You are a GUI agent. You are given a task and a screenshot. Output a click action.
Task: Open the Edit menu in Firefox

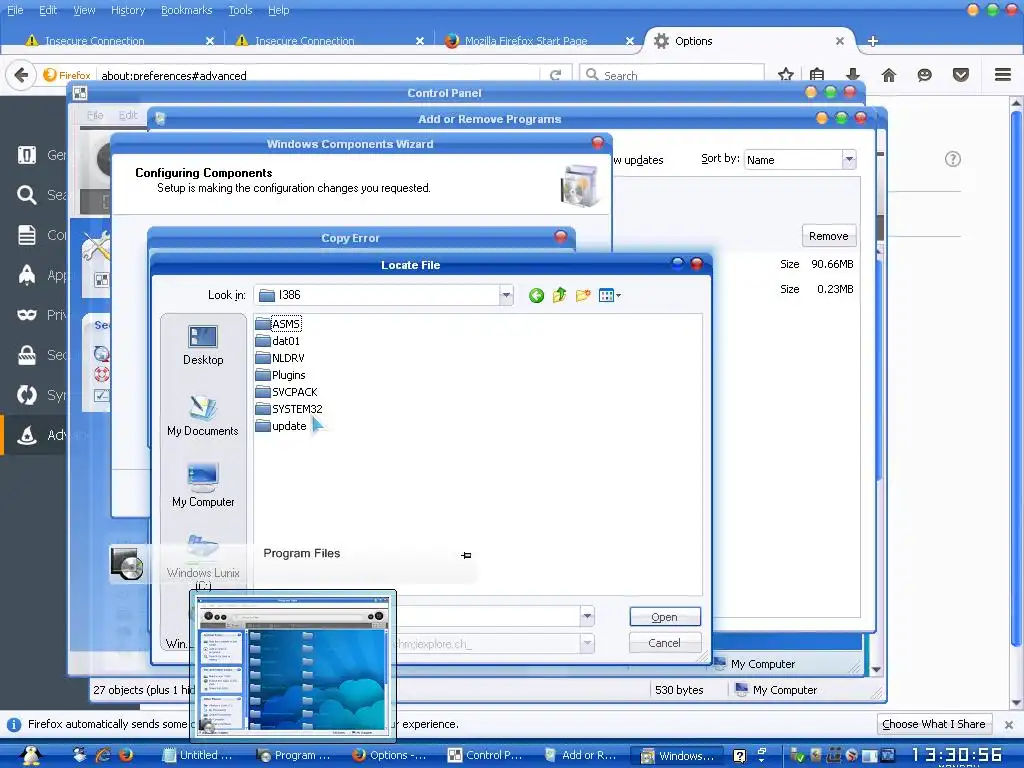[x=48, y=10]
